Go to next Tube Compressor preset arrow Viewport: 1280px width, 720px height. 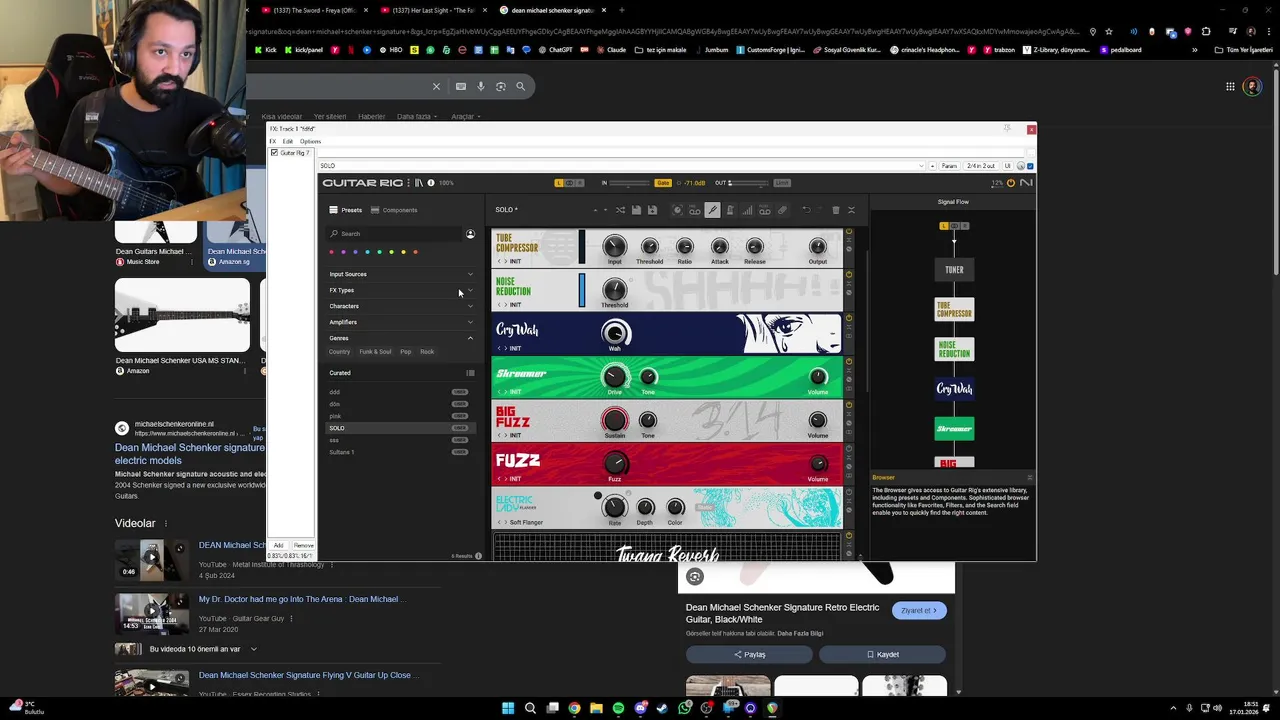point(506,261)
